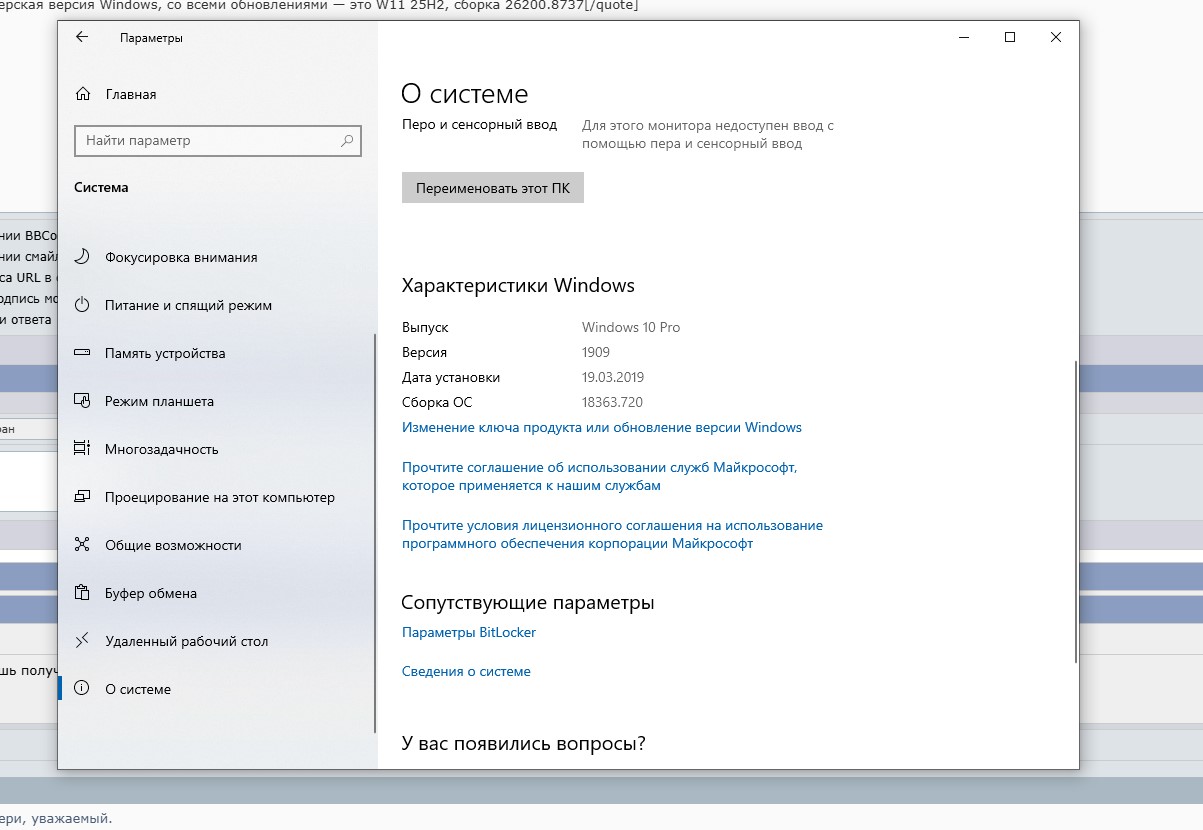Go to the Главная home label
The image size is (1203, 830).
[x=131, y=94]
